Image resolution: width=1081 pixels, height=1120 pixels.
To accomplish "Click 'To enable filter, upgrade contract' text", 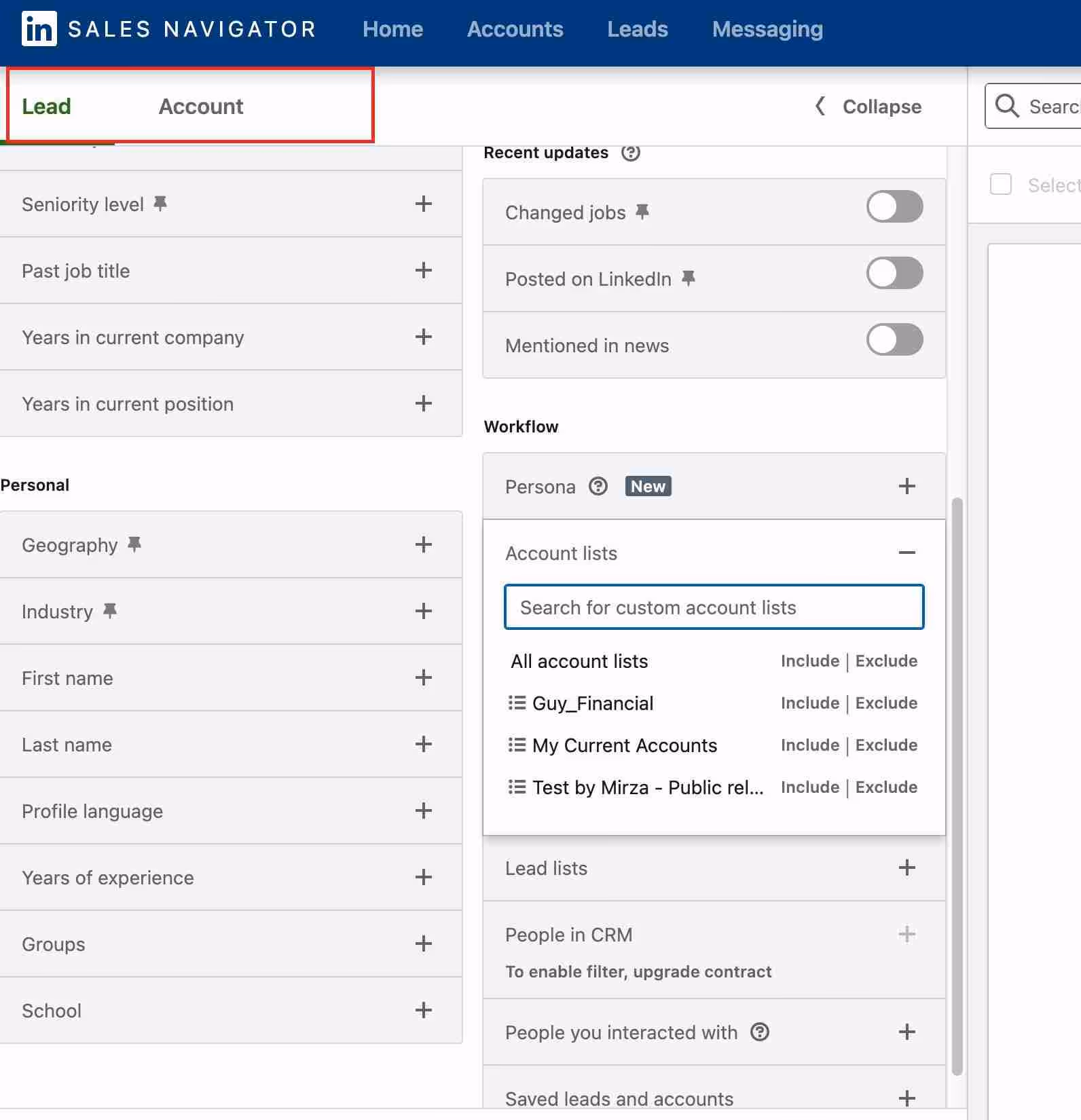I will [638, 971].
